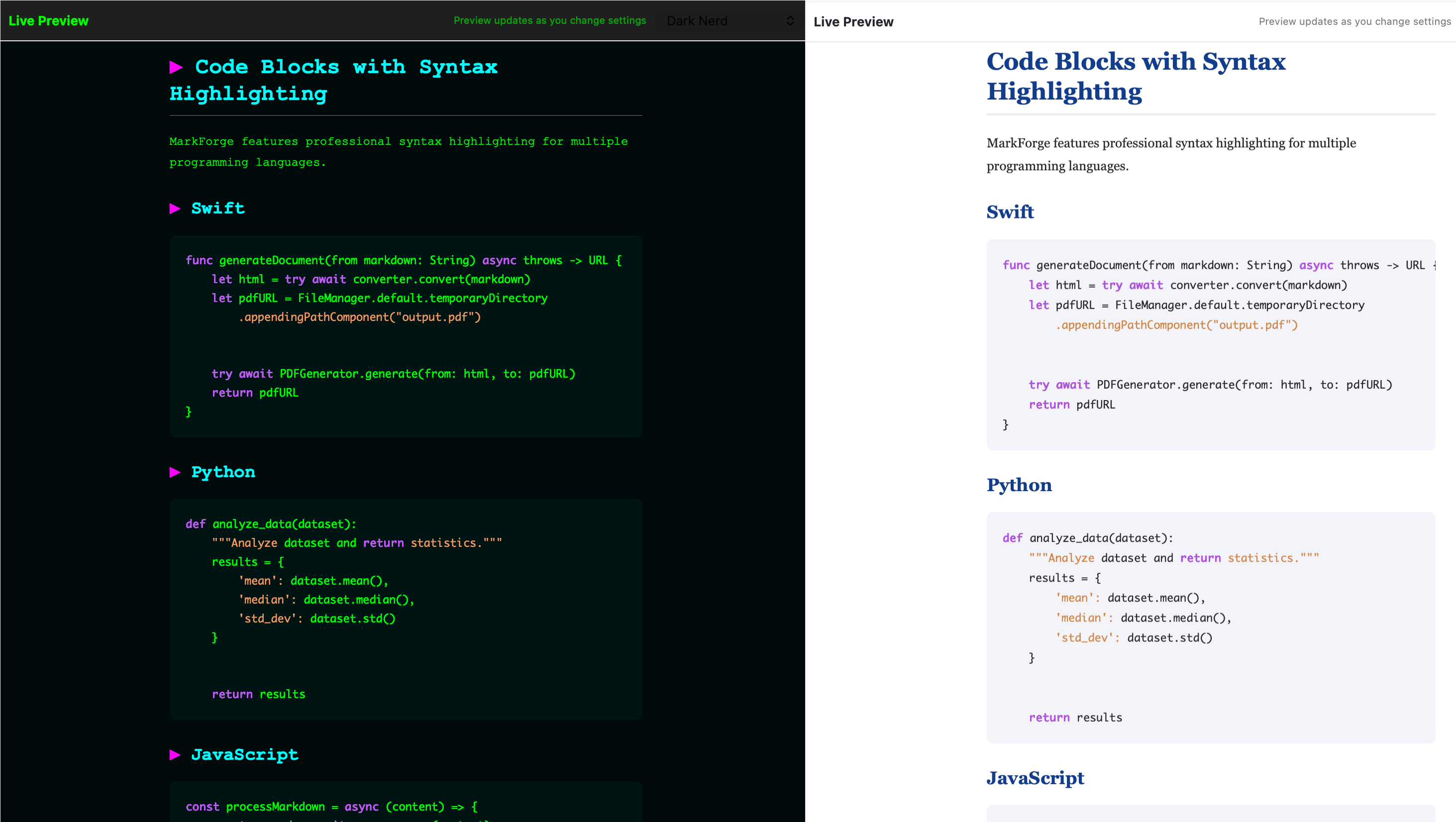
Task: Click 'try await PDFGenerator.generate' line in light preview
Action: [x=1210, y=385]
